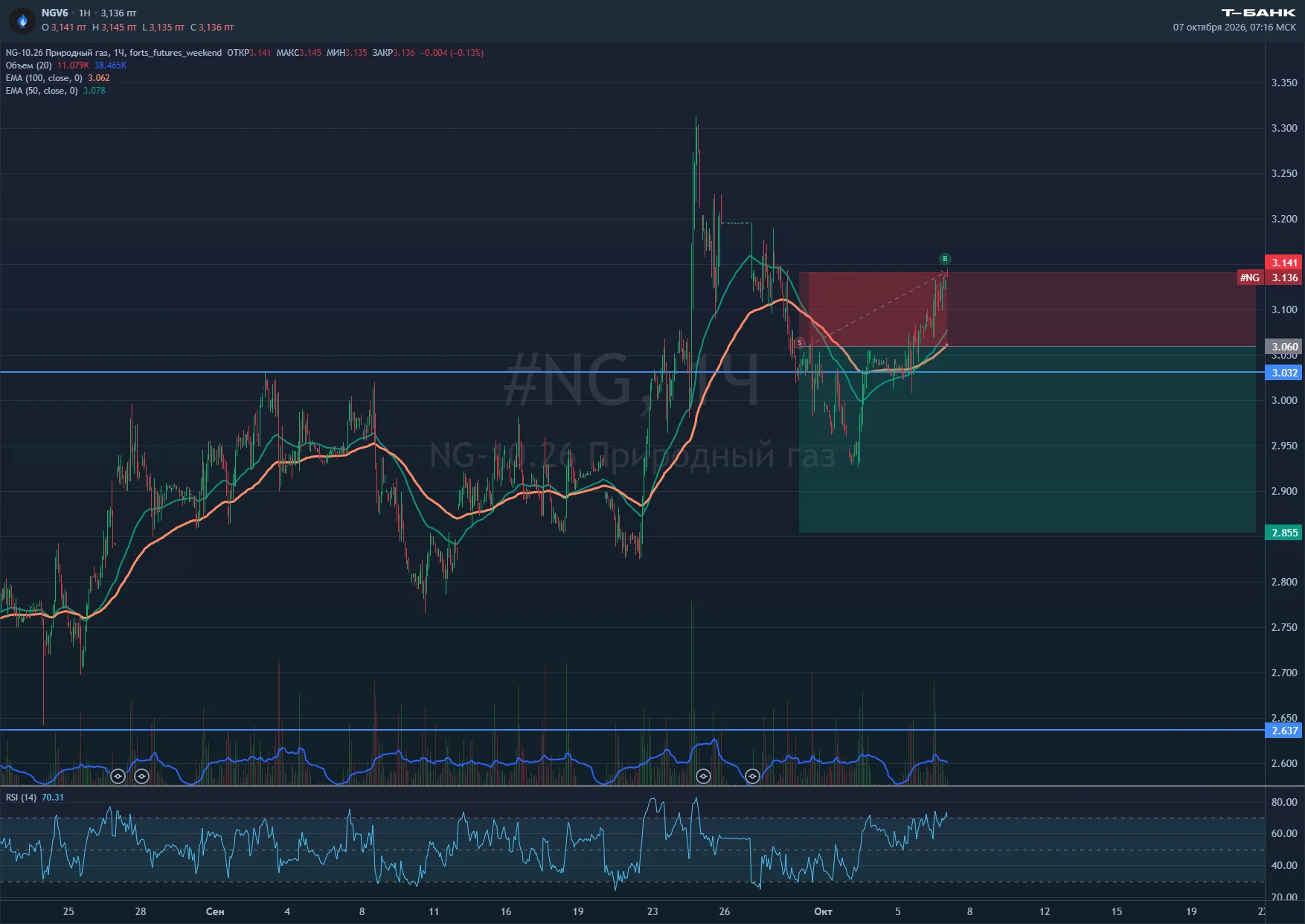
Task: Click the Сен month label on time axis
Action: coord(215,911)
